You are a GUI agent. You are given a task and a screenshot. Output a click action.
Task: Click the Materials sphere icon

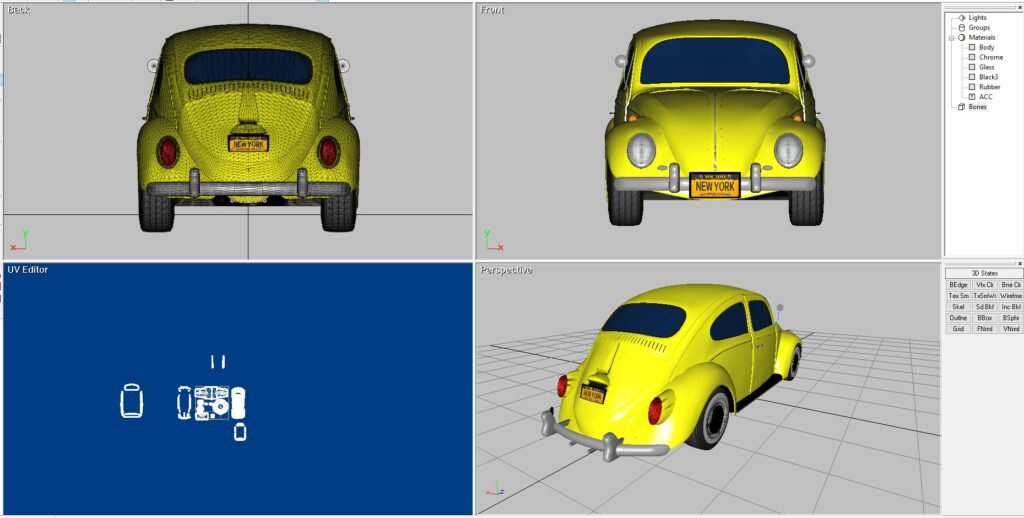point(961,37)
